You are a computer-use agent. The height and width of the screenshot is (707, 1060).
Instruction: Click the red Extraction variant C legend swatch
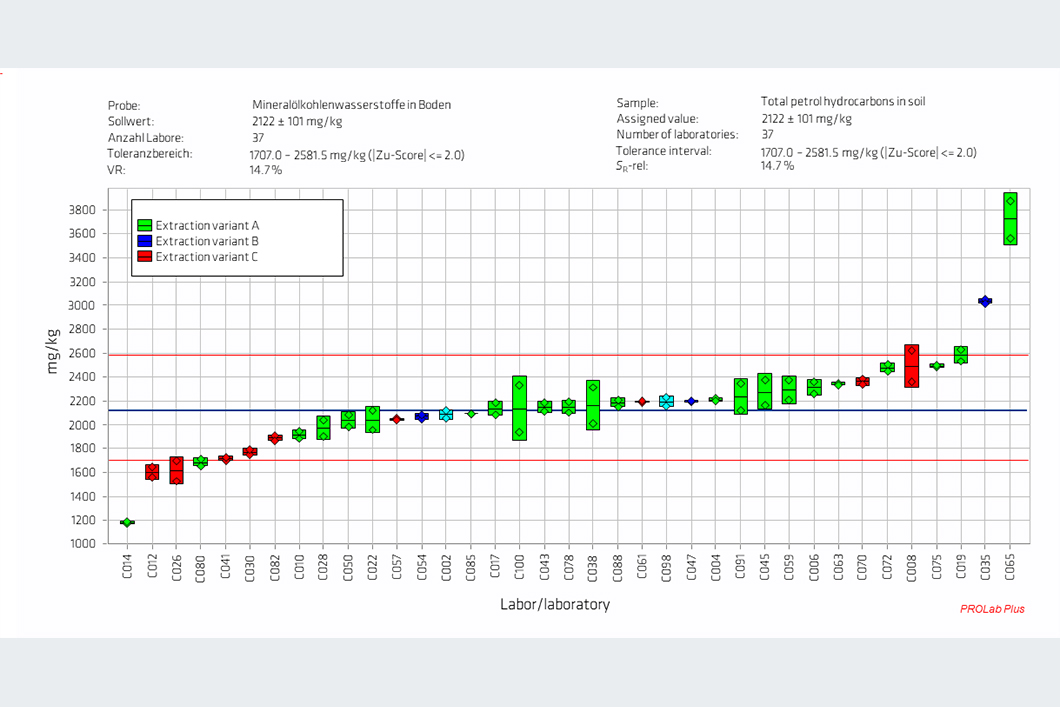[144, 257]
